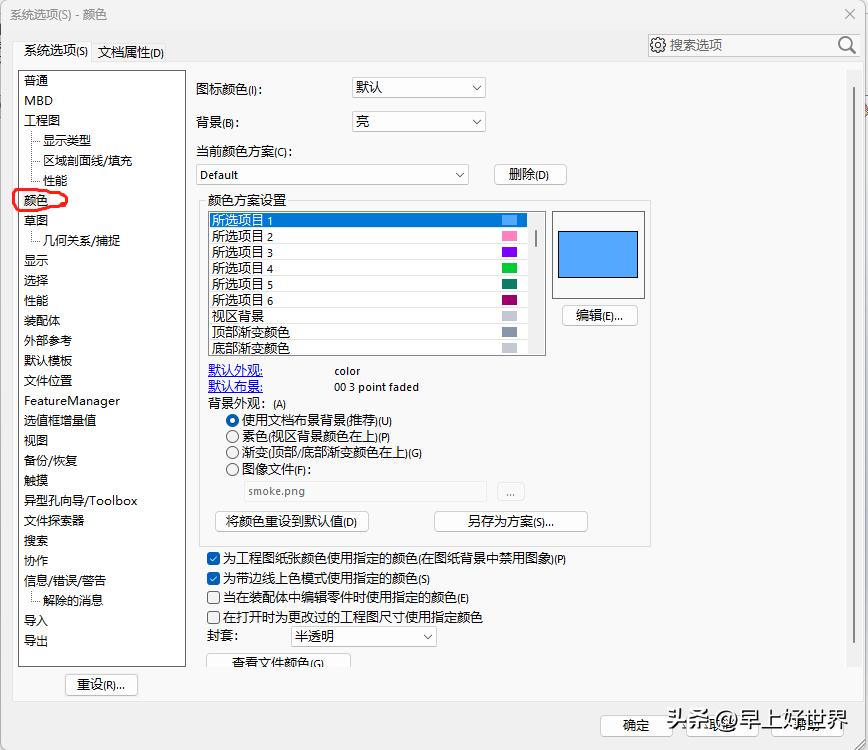The height and width of the screenshot is (750, 868).
Task: Click the search options gear icon
Action: click(x=658, y=45)
